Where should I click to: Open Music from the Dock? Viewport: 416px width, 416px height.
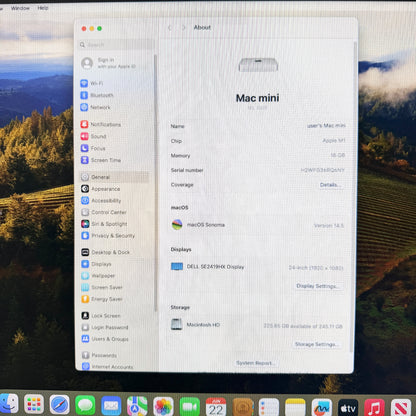[374, 408]
